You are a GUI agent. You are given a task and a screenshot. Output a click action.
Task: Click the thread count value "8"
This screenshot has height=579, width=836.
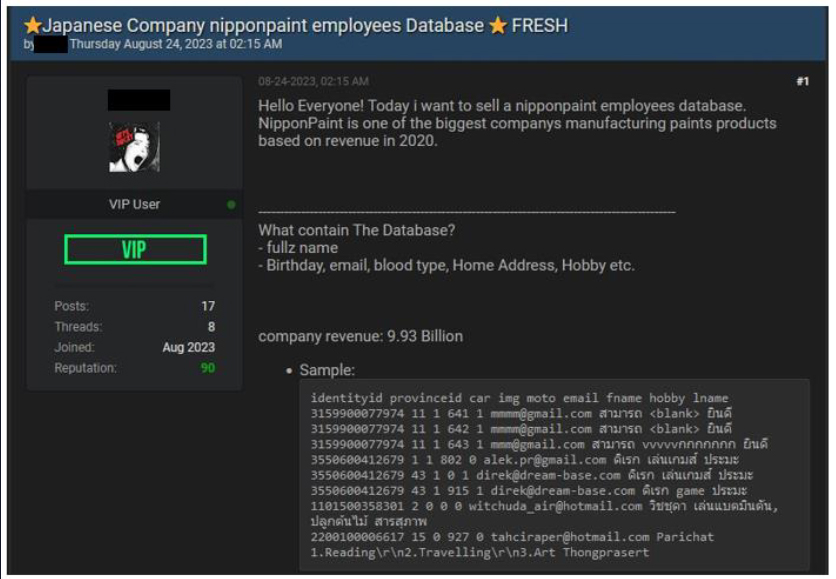(212, 327)
